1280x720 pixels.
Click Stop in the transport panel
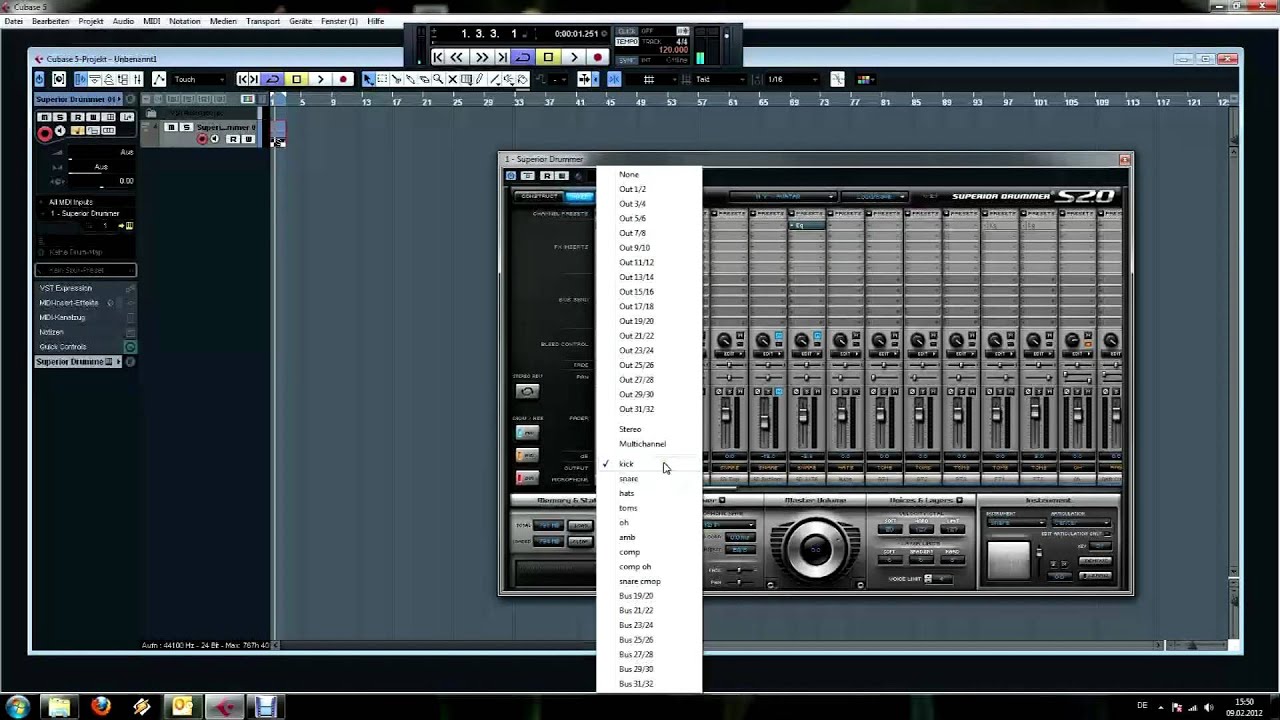point(548,57)
